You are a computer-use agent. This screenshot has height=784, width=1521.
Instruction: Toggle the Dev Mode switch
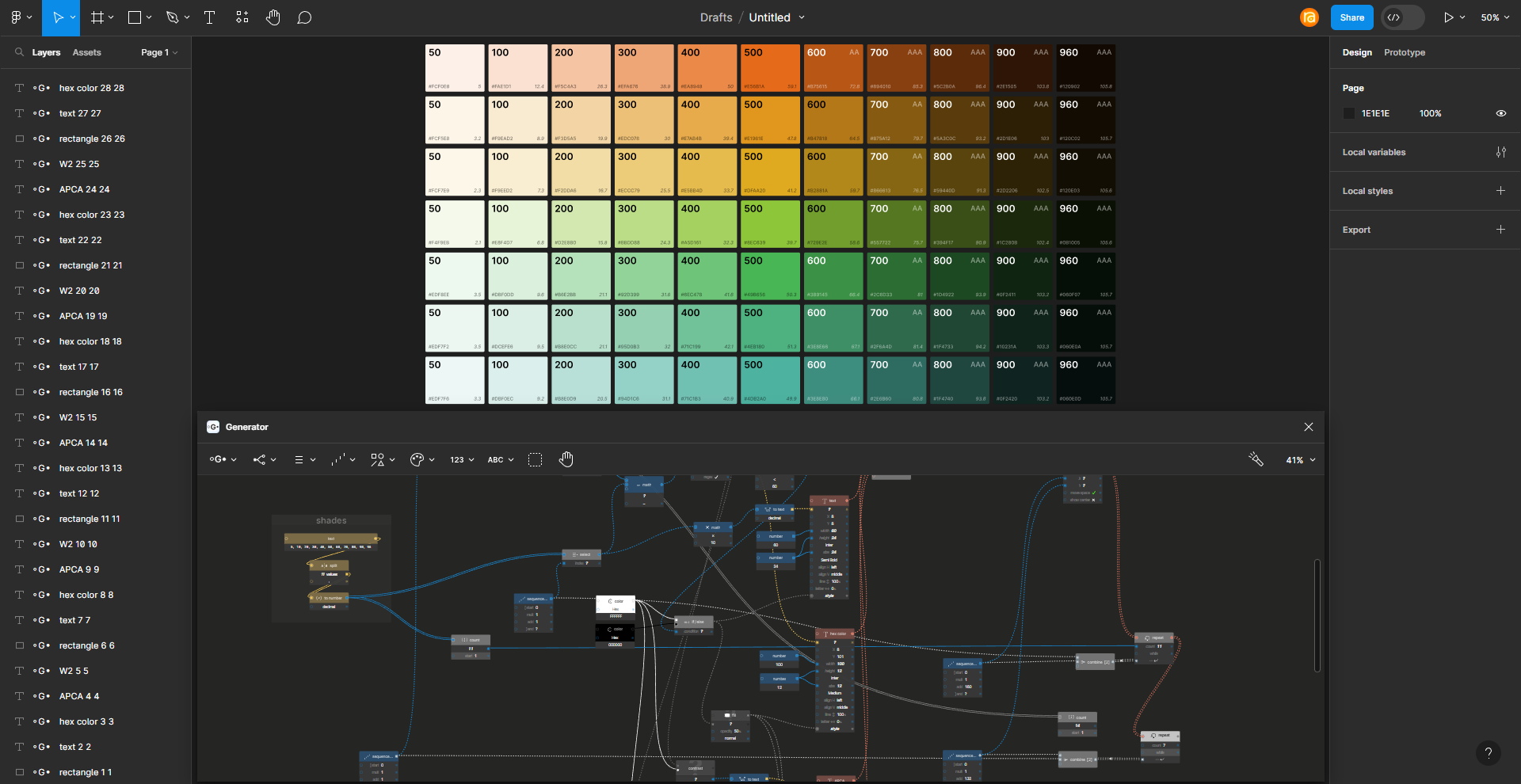(x=1402, y=17)
